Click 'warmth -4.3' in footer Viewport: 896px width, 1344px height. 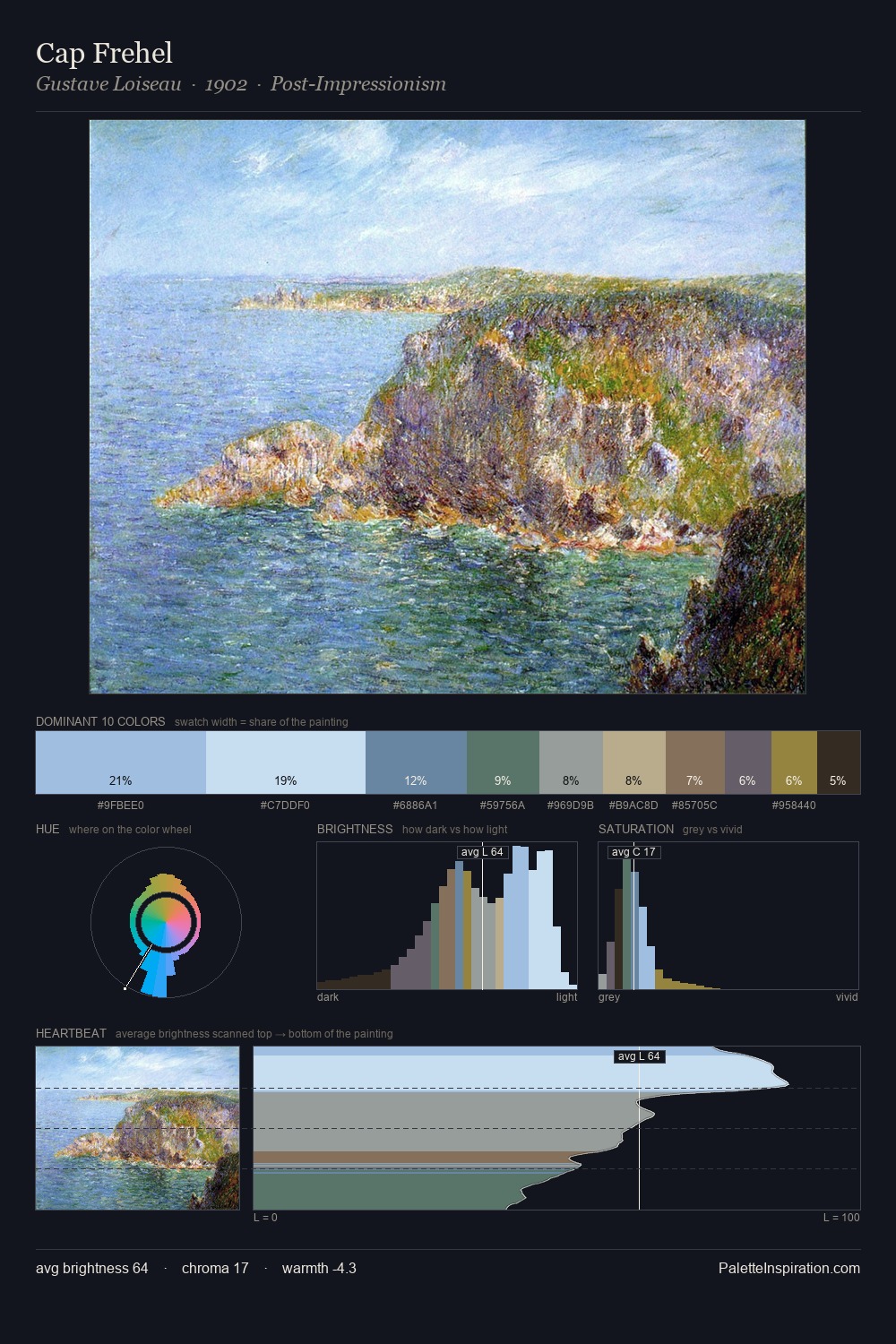pos(319,1268)
